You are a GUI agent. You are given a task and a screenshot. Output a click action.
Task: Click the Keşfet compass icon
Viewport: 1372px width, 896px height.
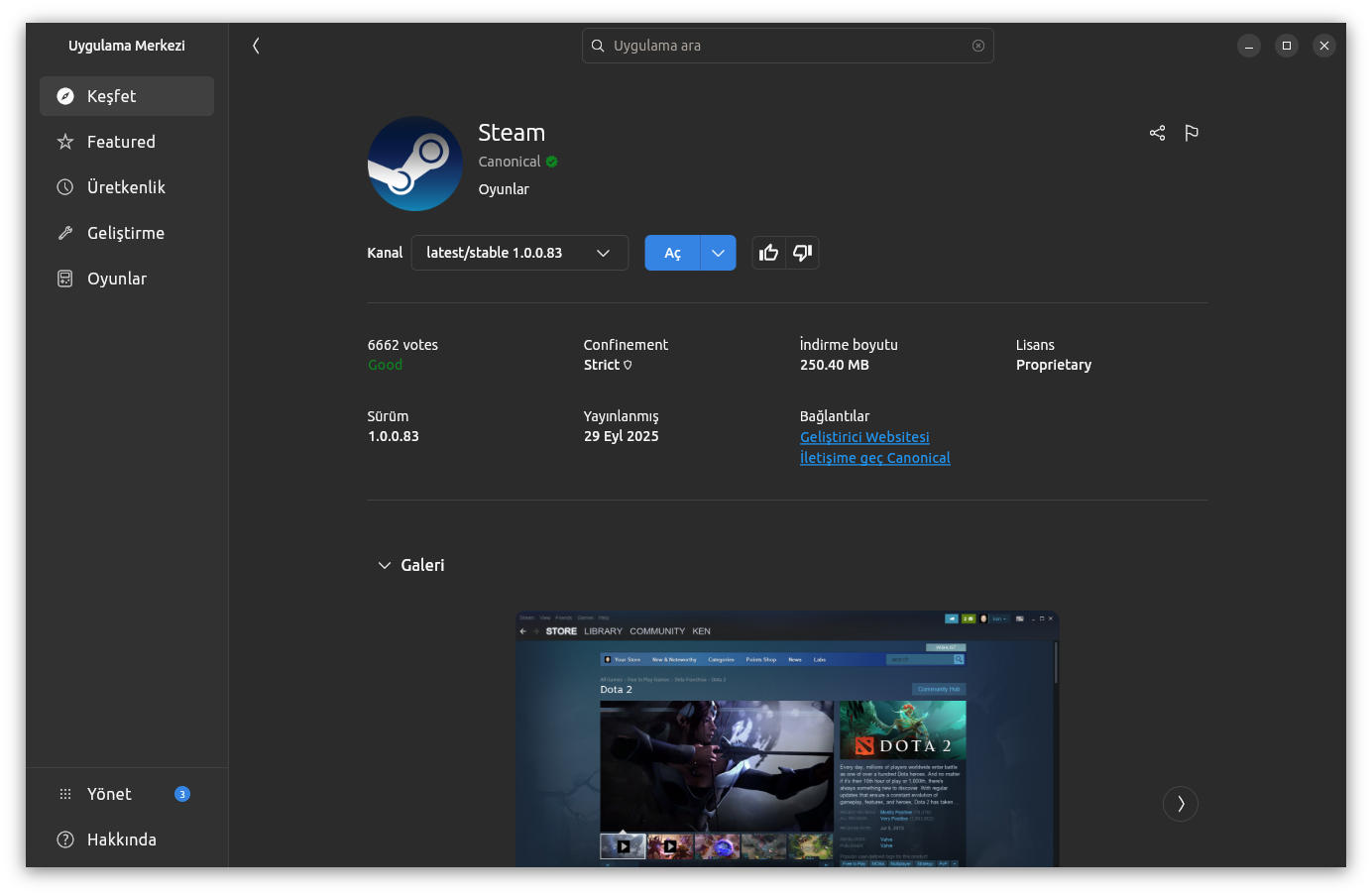tap(65, 96)
